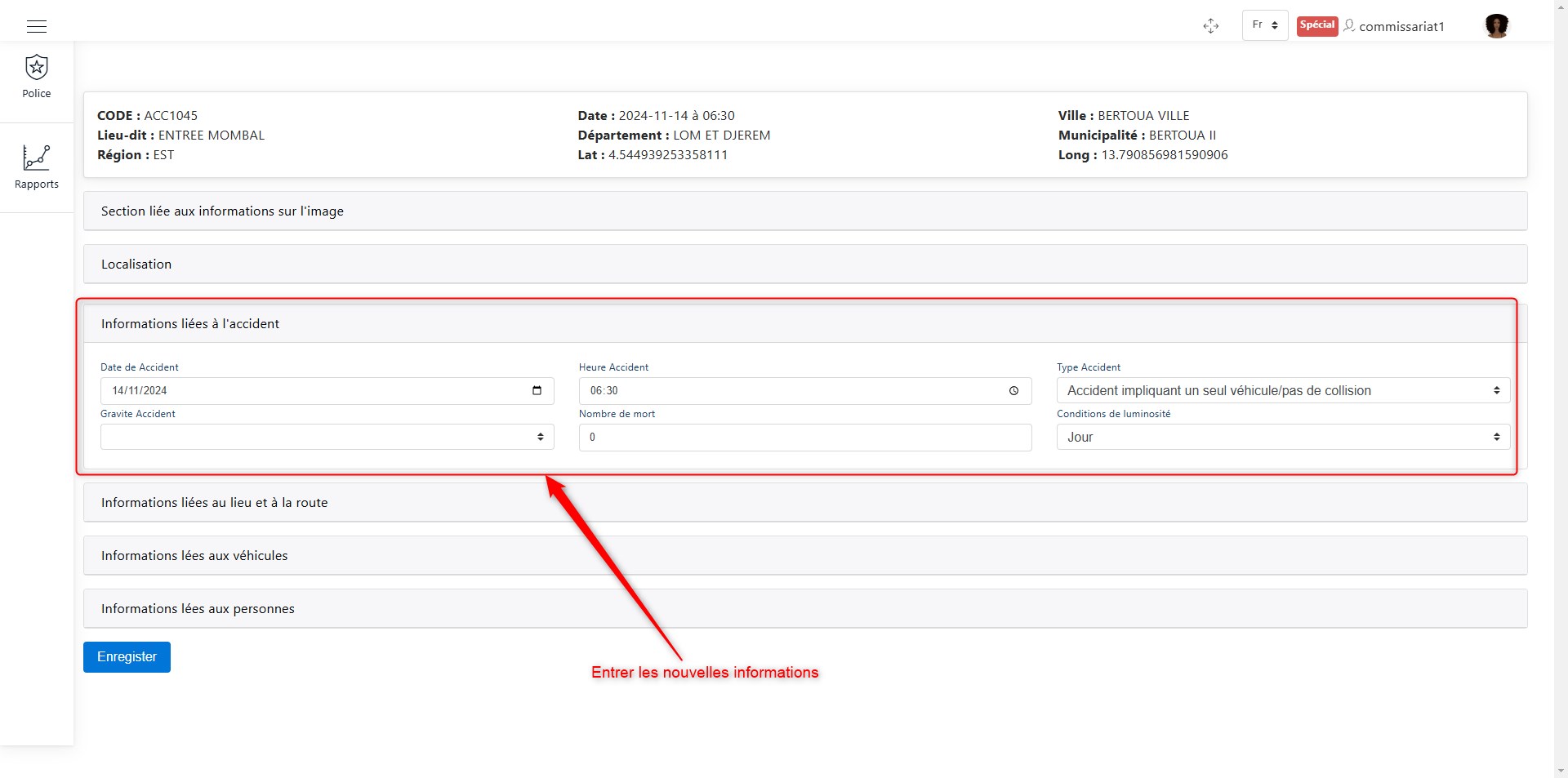
Task: Click the BERTOUA II municipality value
Action: 1183,135
